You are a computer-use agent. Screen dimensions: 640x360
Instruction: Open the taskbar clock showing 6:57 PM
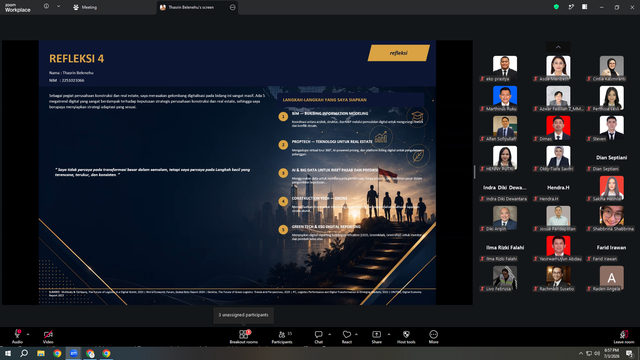coord(611,353)
